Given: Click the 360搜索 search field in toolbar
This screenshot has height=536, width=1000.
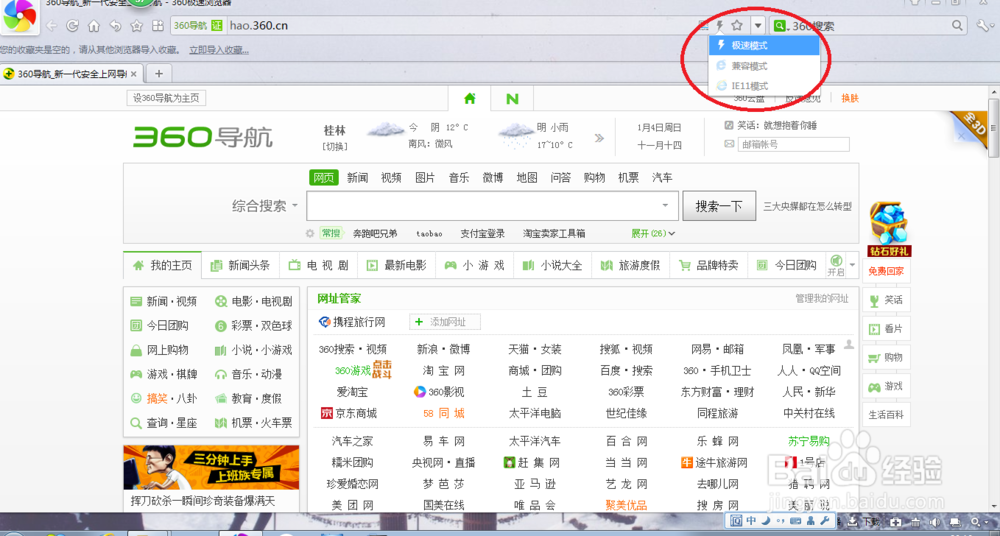Looking at the screenshot, I should click(x=871, y=26).
